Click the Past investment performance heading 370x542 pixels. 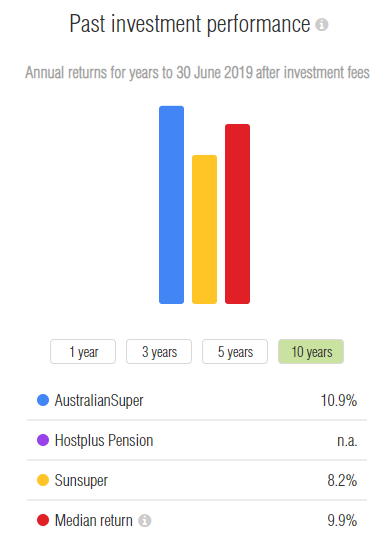tap(190, 24)
